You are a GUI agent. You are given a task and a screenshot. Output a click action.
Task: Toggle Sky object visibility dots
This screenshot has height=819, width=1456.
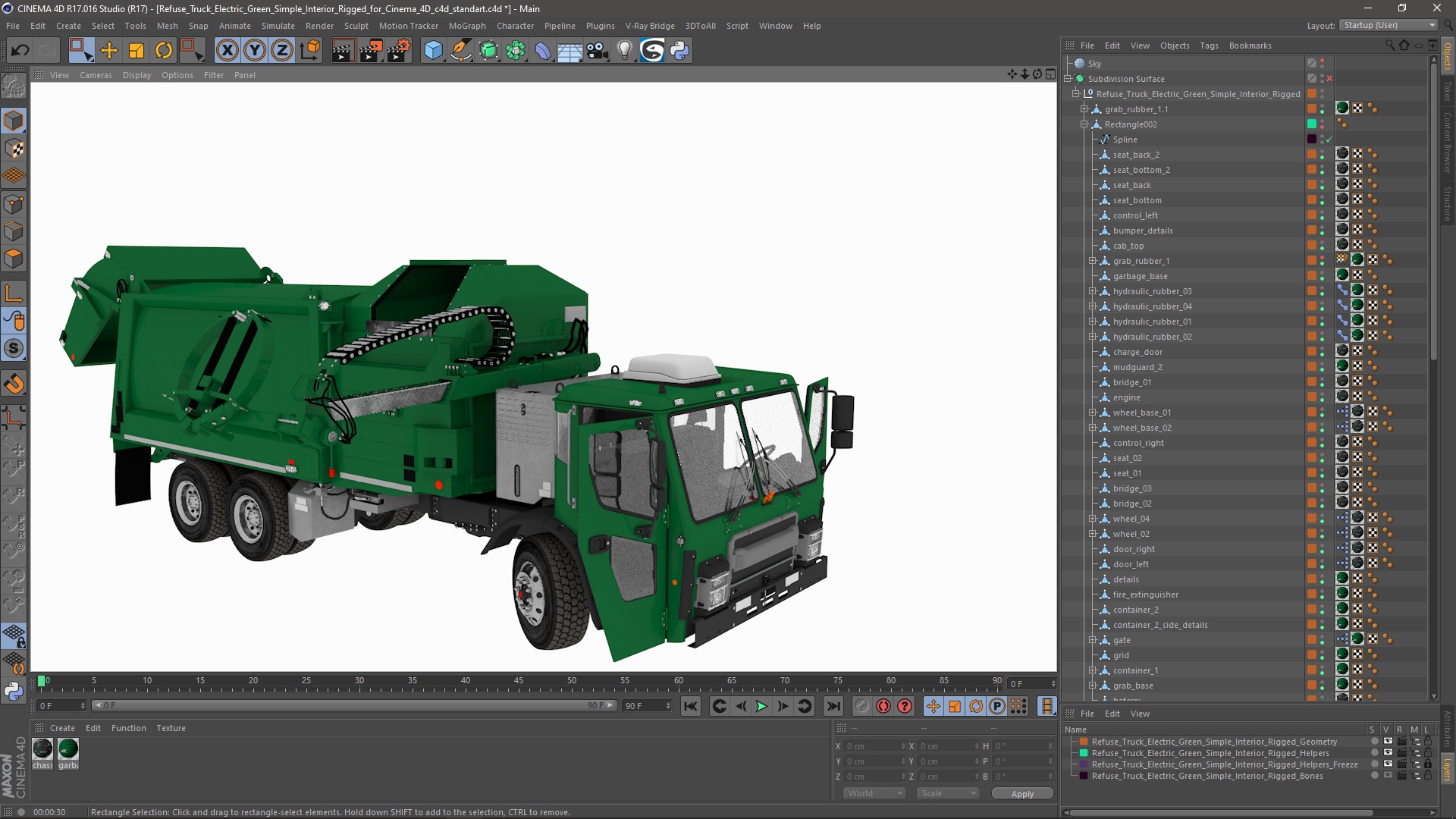1323,64
